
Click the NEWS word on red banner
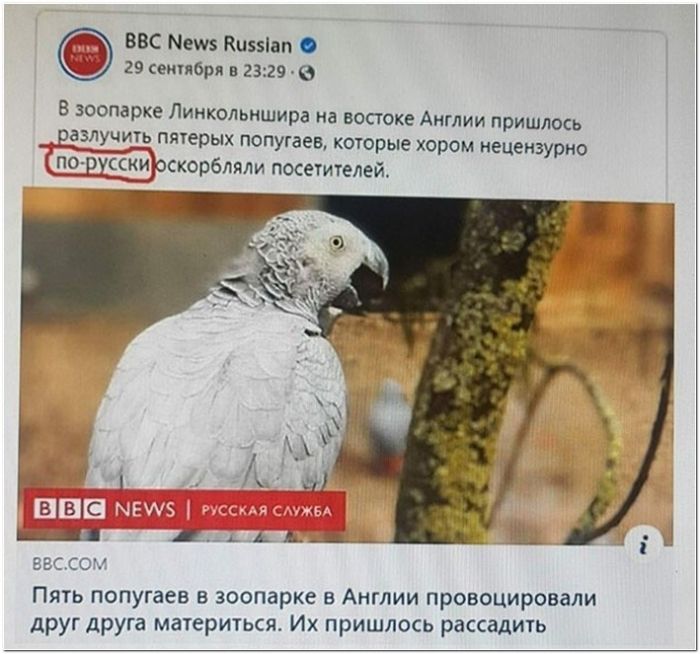click(145, 509)
